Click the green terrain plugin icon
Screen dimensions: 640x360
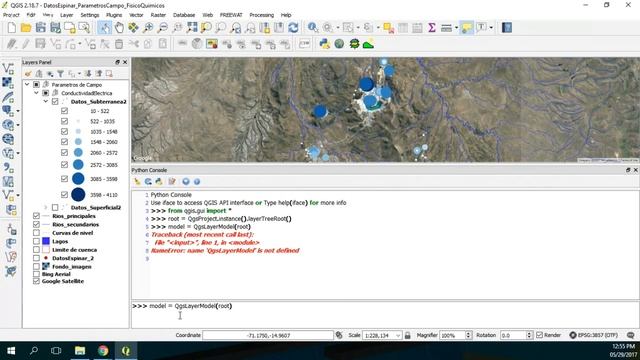(x=368, y=44)
